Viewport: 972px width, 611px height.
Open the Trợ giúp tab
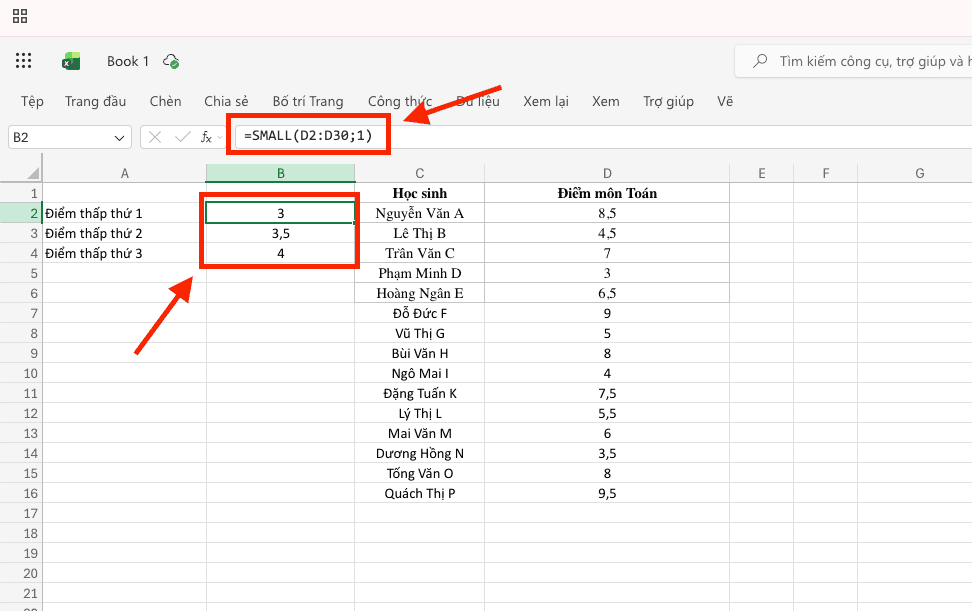click(668, 101)
